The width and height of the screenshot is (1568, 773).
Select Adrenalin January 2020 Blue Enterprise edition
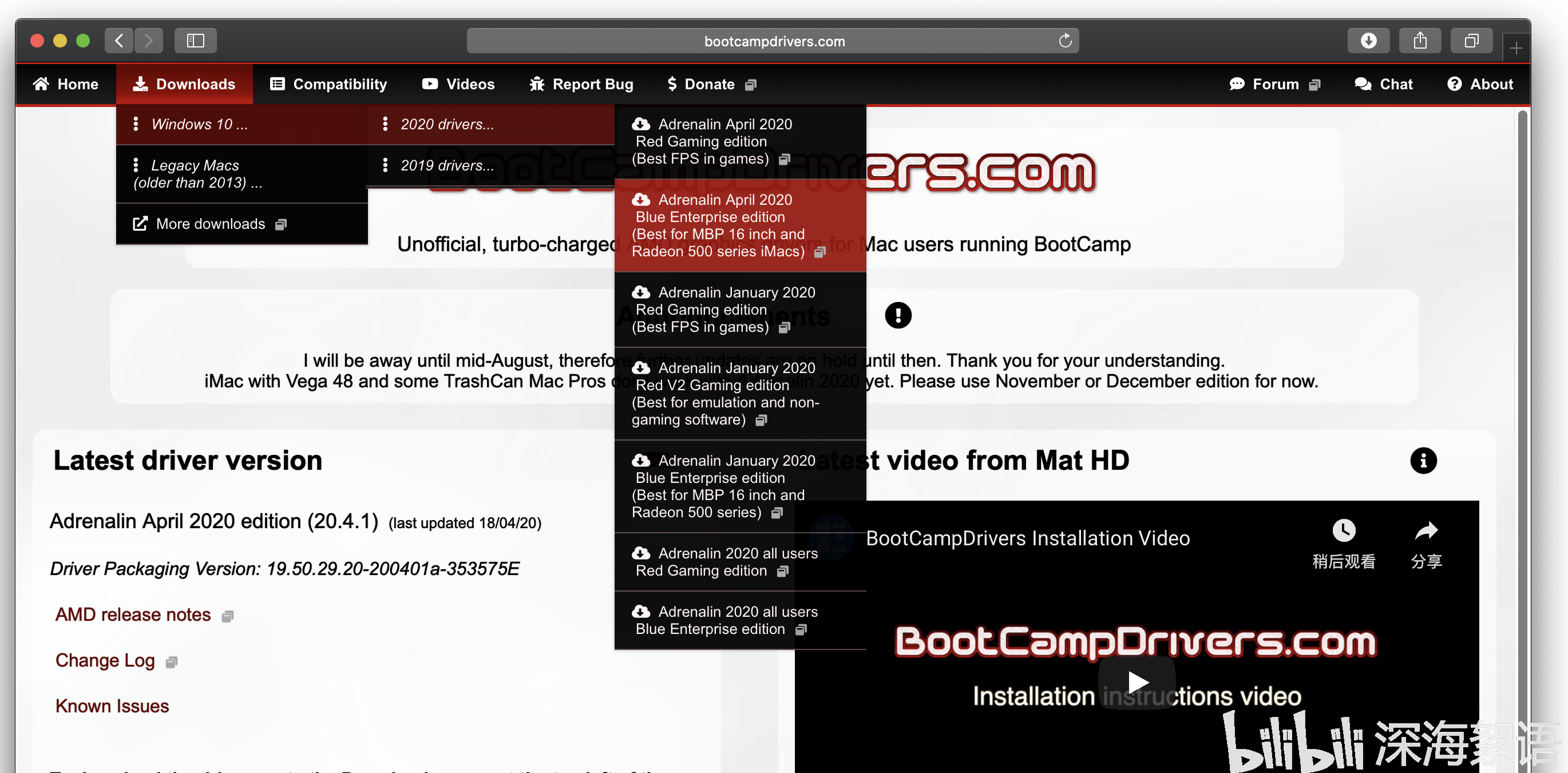click(x=740, y=486)
